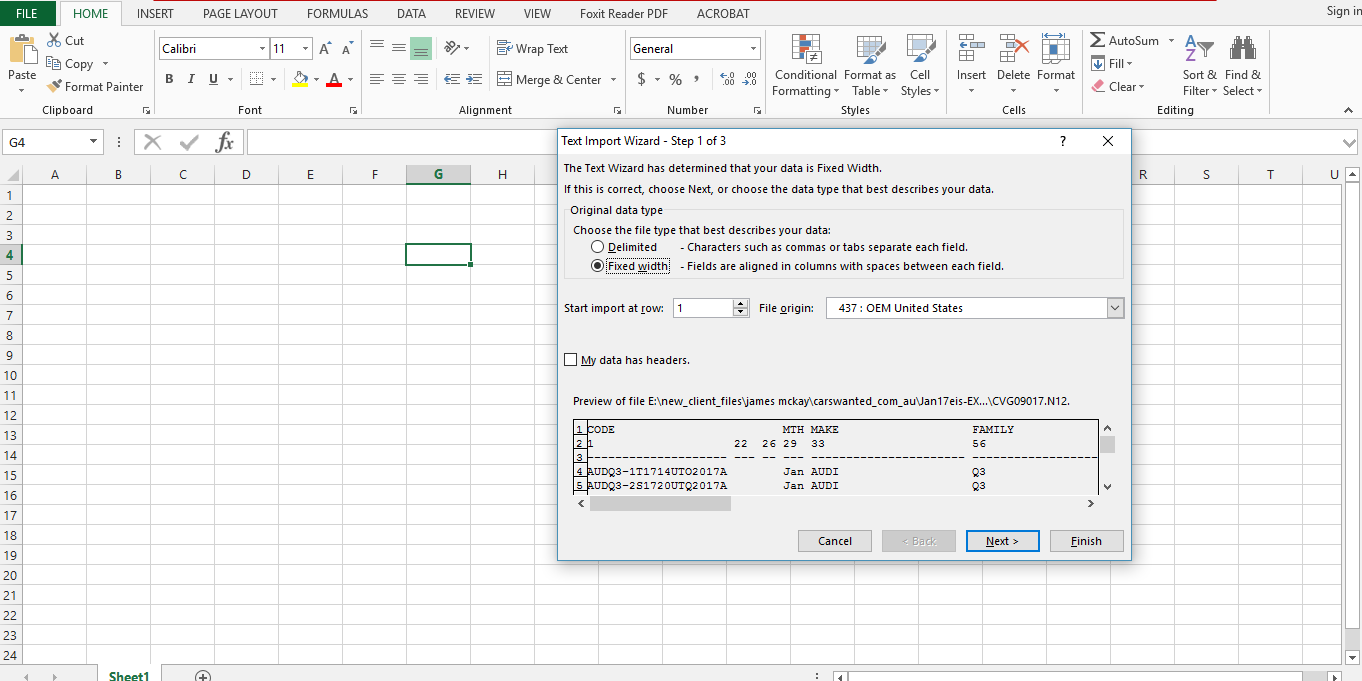This screenshot has height=681, width=1362.
Task: Select the Fixed width radio button
Action: pos(598,265)
